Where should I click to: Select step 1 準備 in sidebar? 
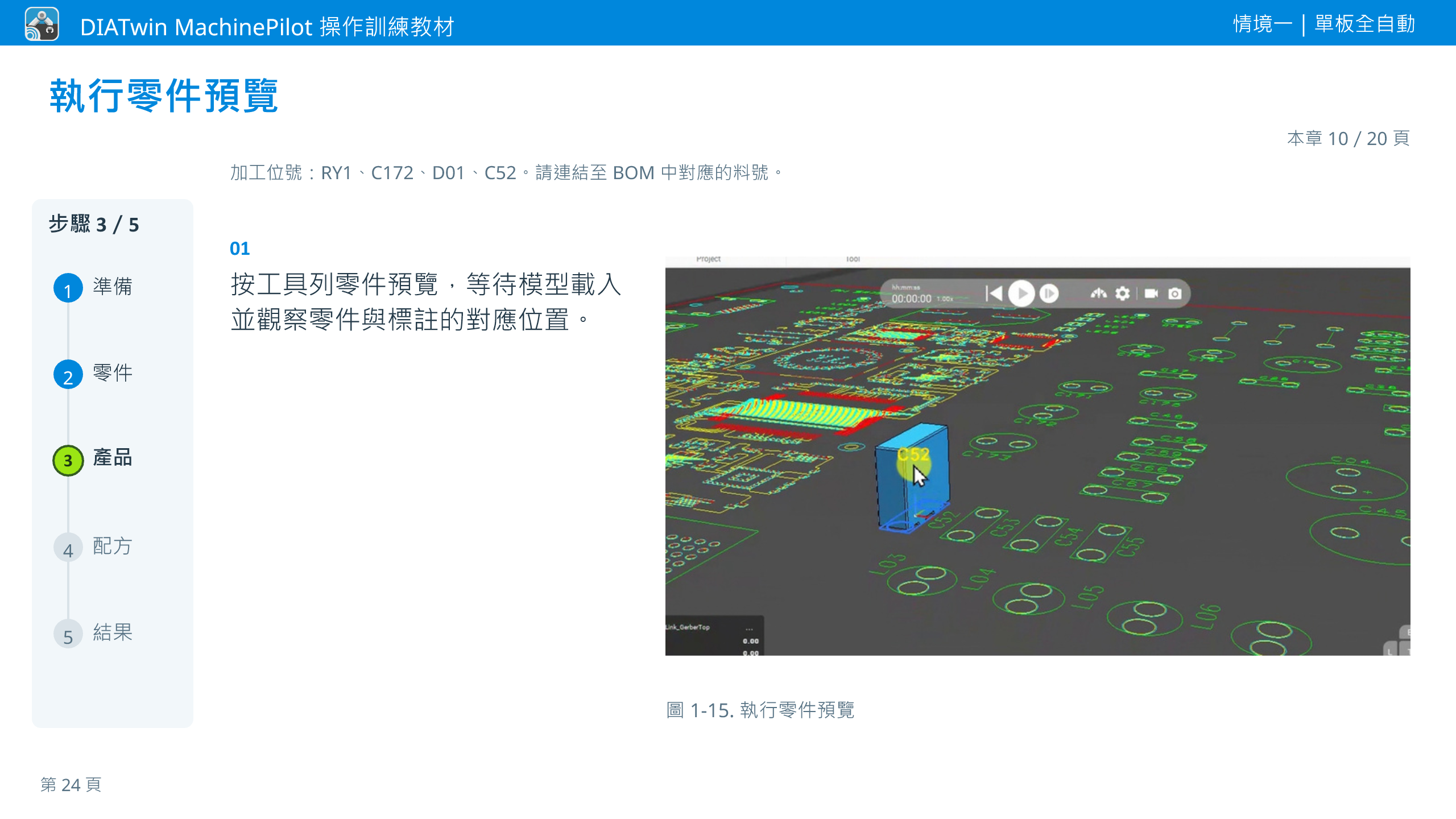click(x=93, y=287)
